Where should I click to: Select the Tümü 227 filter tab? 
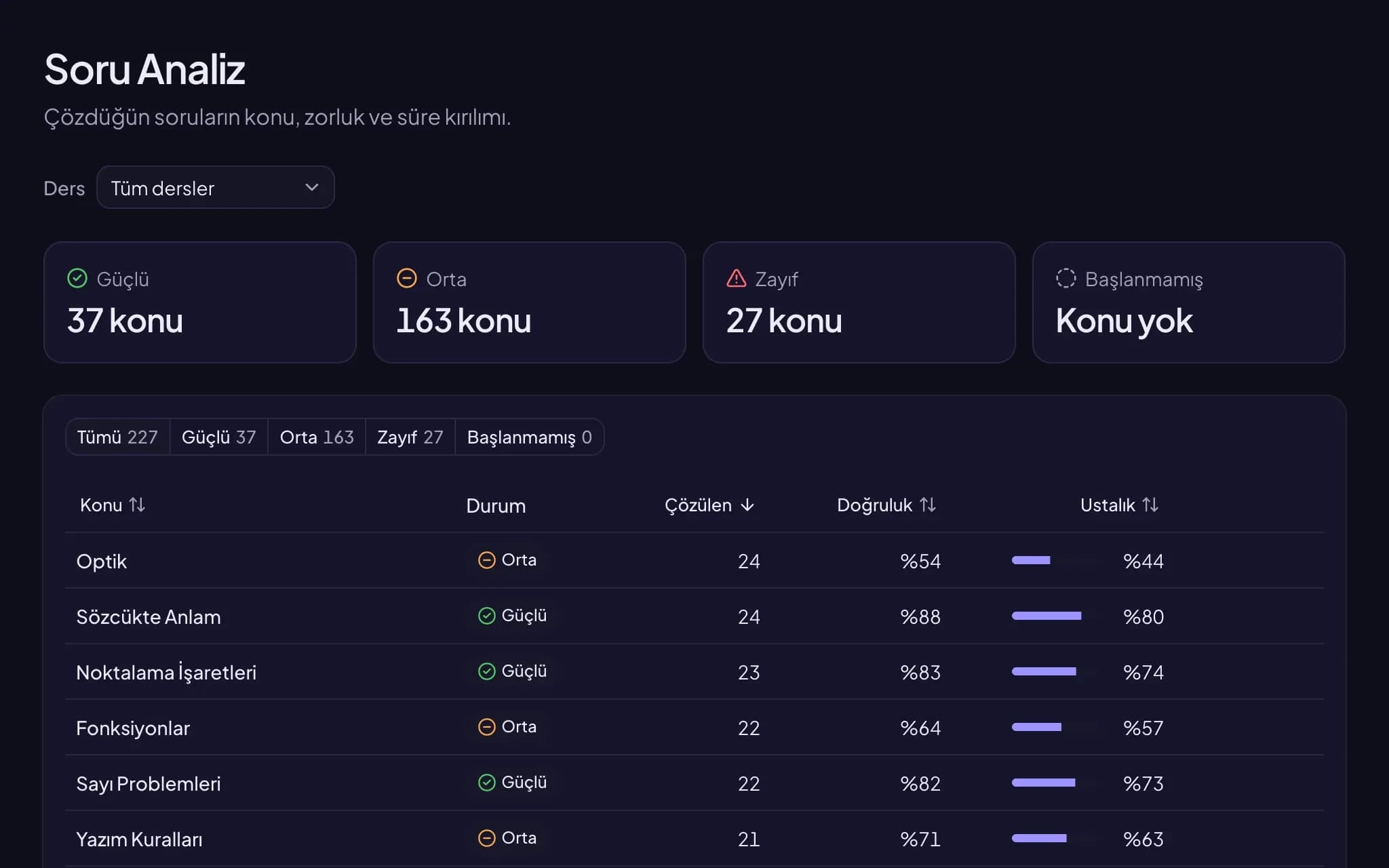(x=117, y=437)
